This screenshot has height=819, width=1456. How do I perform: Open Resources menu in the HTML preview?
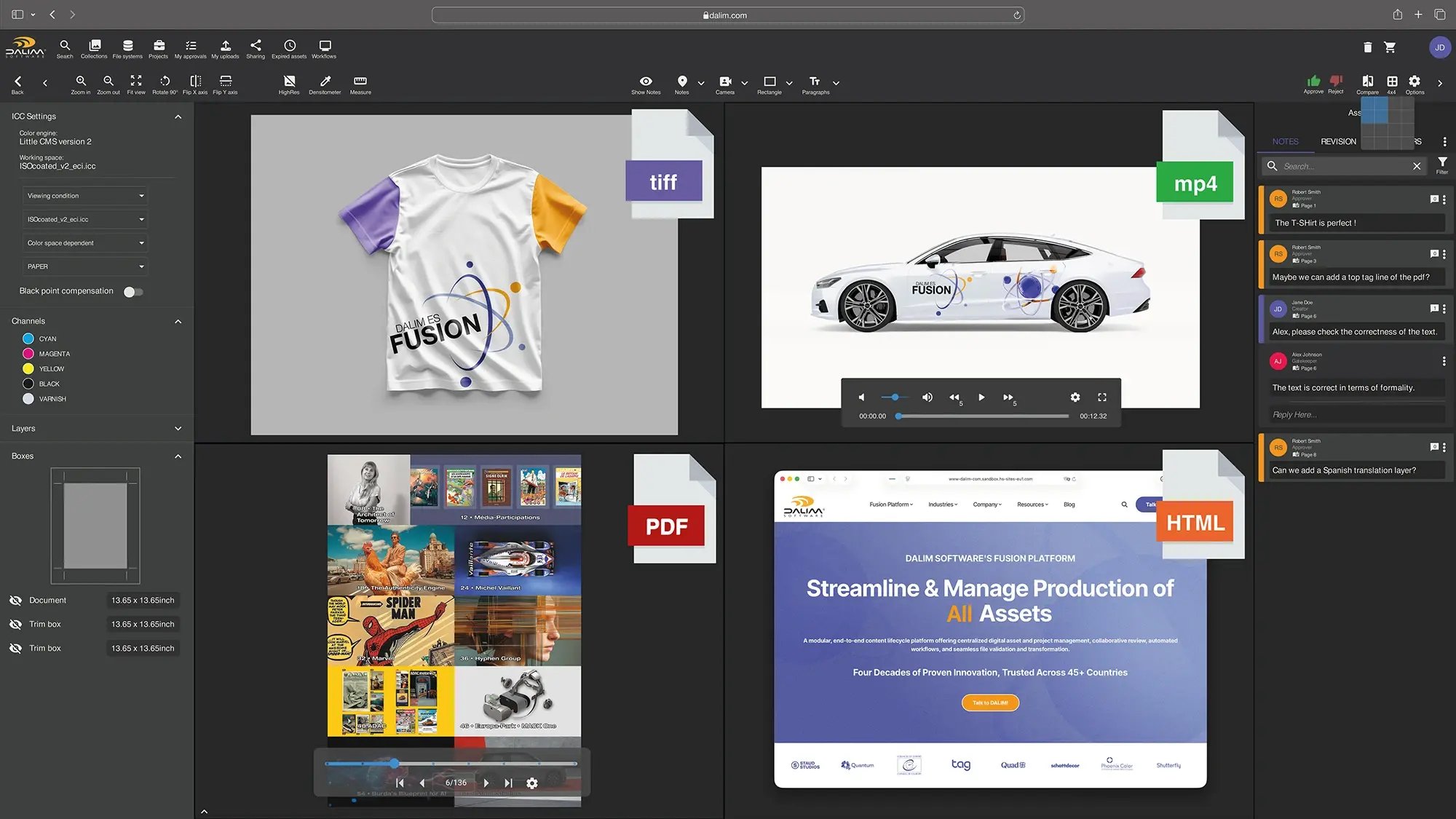tap(1032, 505)
